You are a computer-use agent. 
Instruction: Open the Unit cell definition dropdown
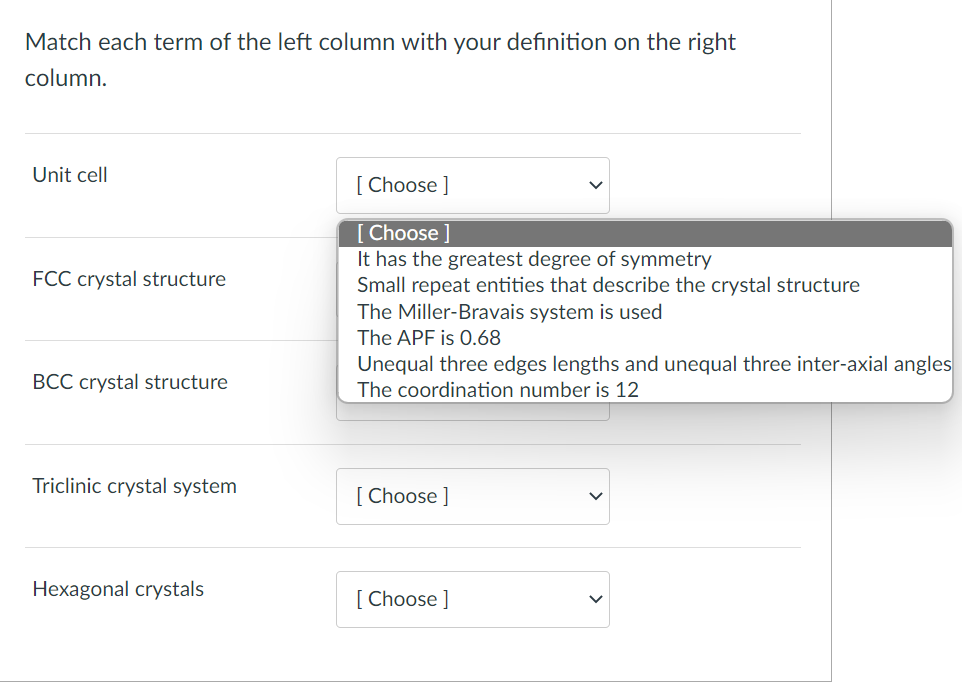(x=472, y=185)
